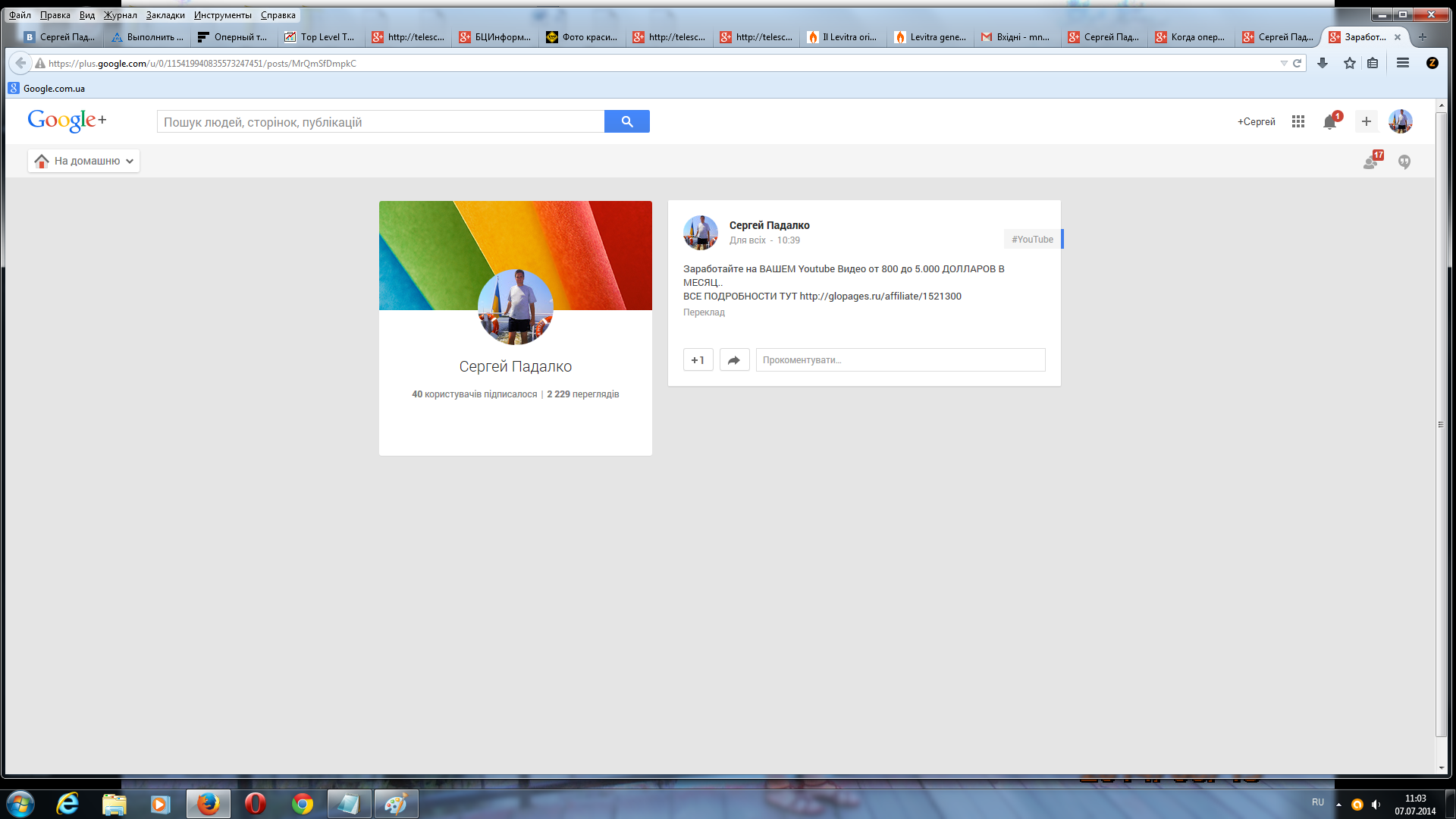Bookmark this page with the star icon

click(1349, 63)
